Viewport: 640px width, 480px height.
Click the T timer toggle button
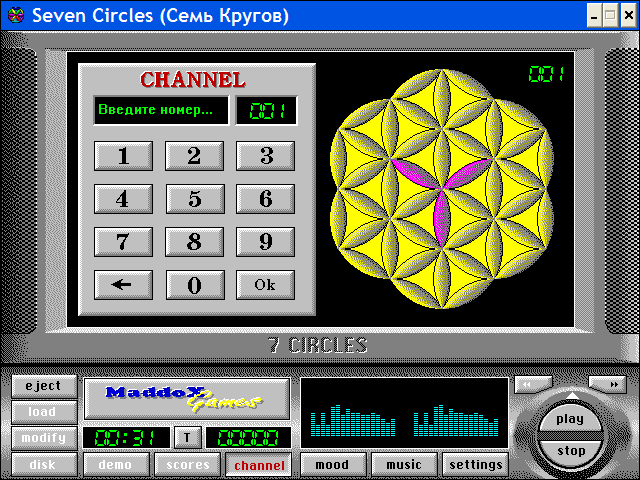tap(188, 438)
